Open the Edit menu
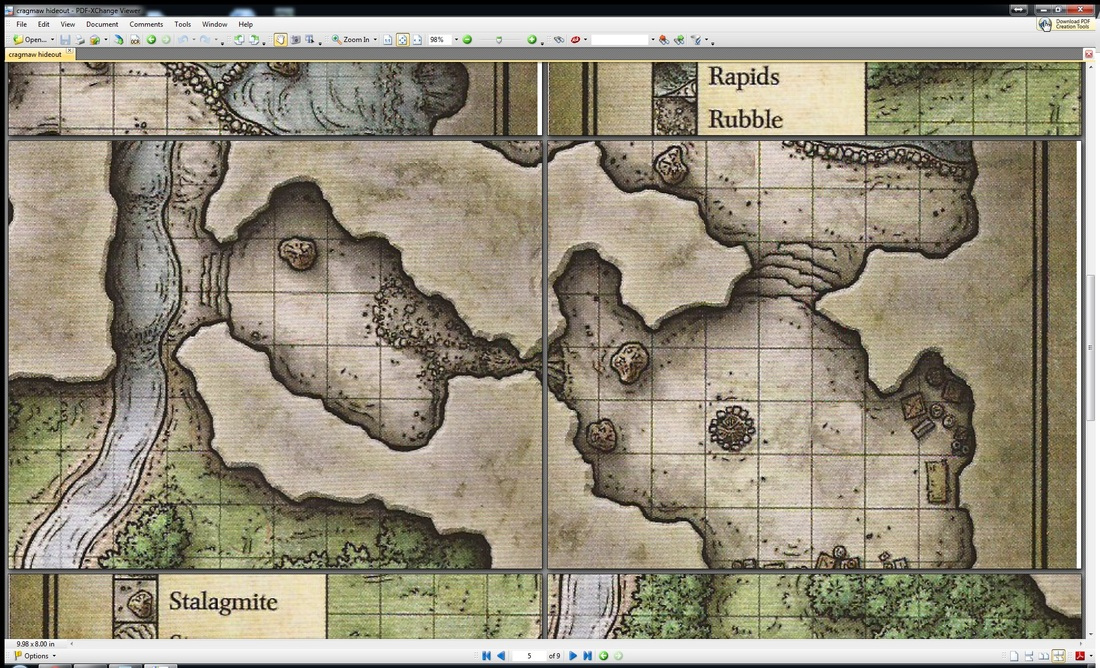1100x668 pixels. point(43,24)
